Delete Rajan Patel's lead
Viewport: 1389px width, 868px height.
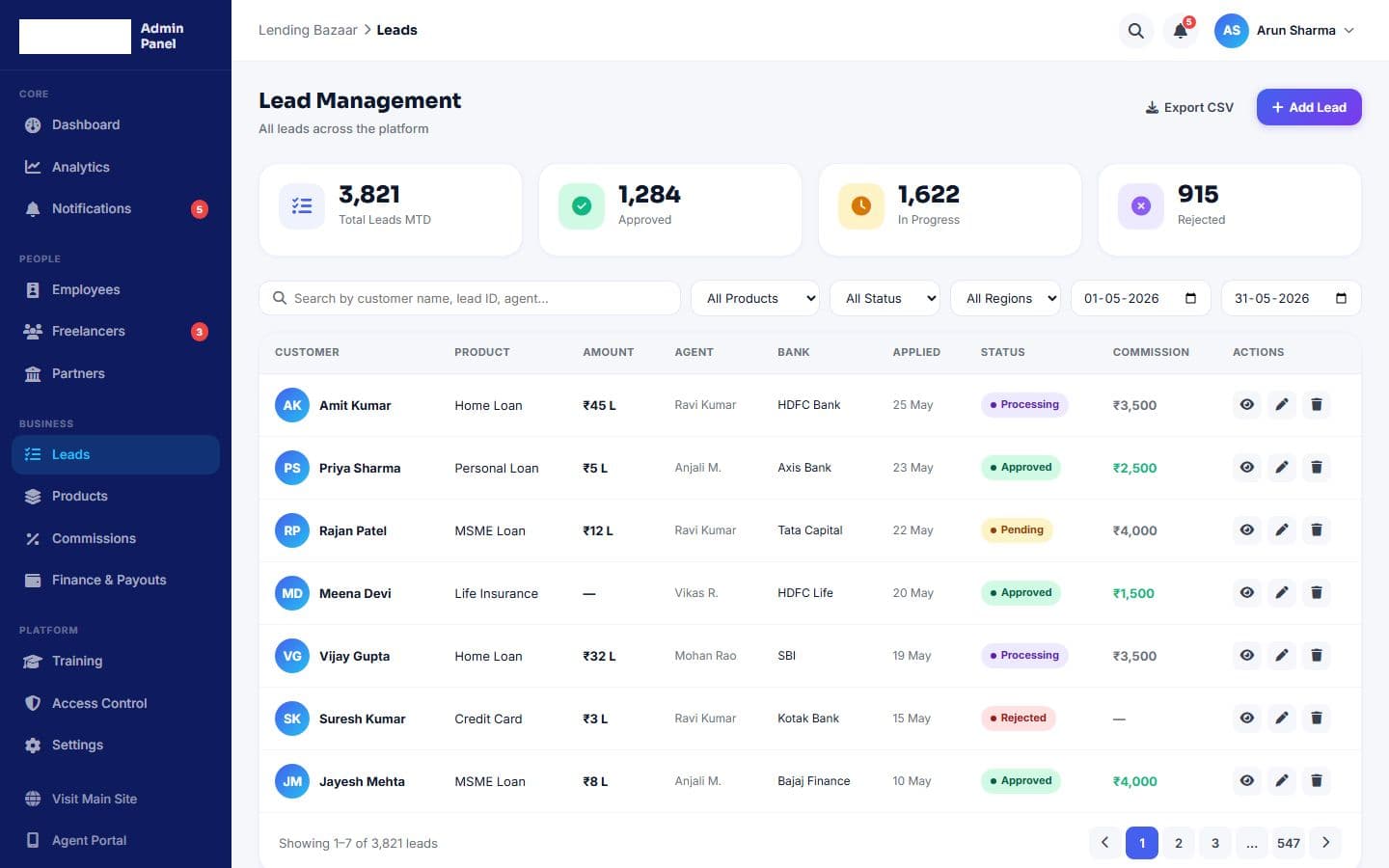click(x=1317, y=530)
